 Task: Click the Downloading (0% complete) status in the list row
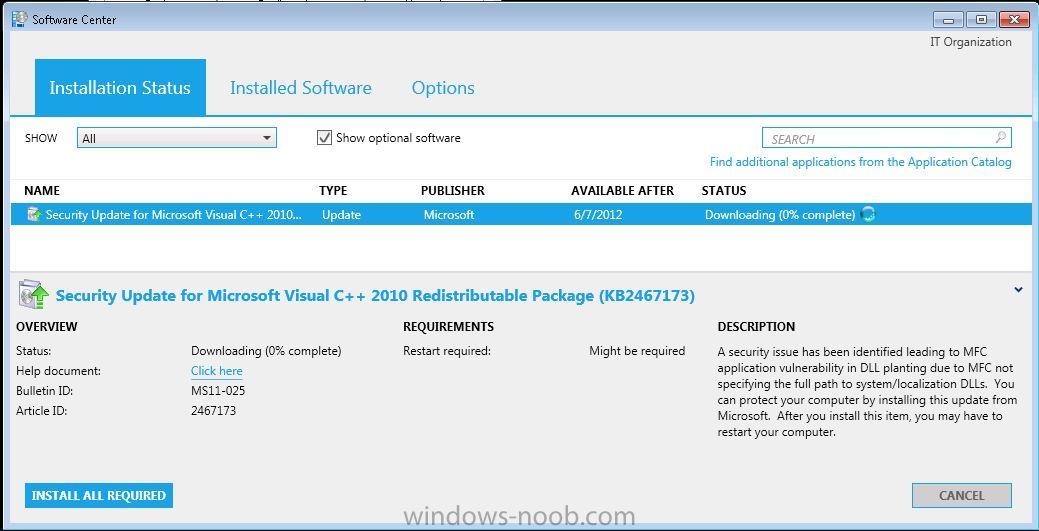(x=780, y=215)
